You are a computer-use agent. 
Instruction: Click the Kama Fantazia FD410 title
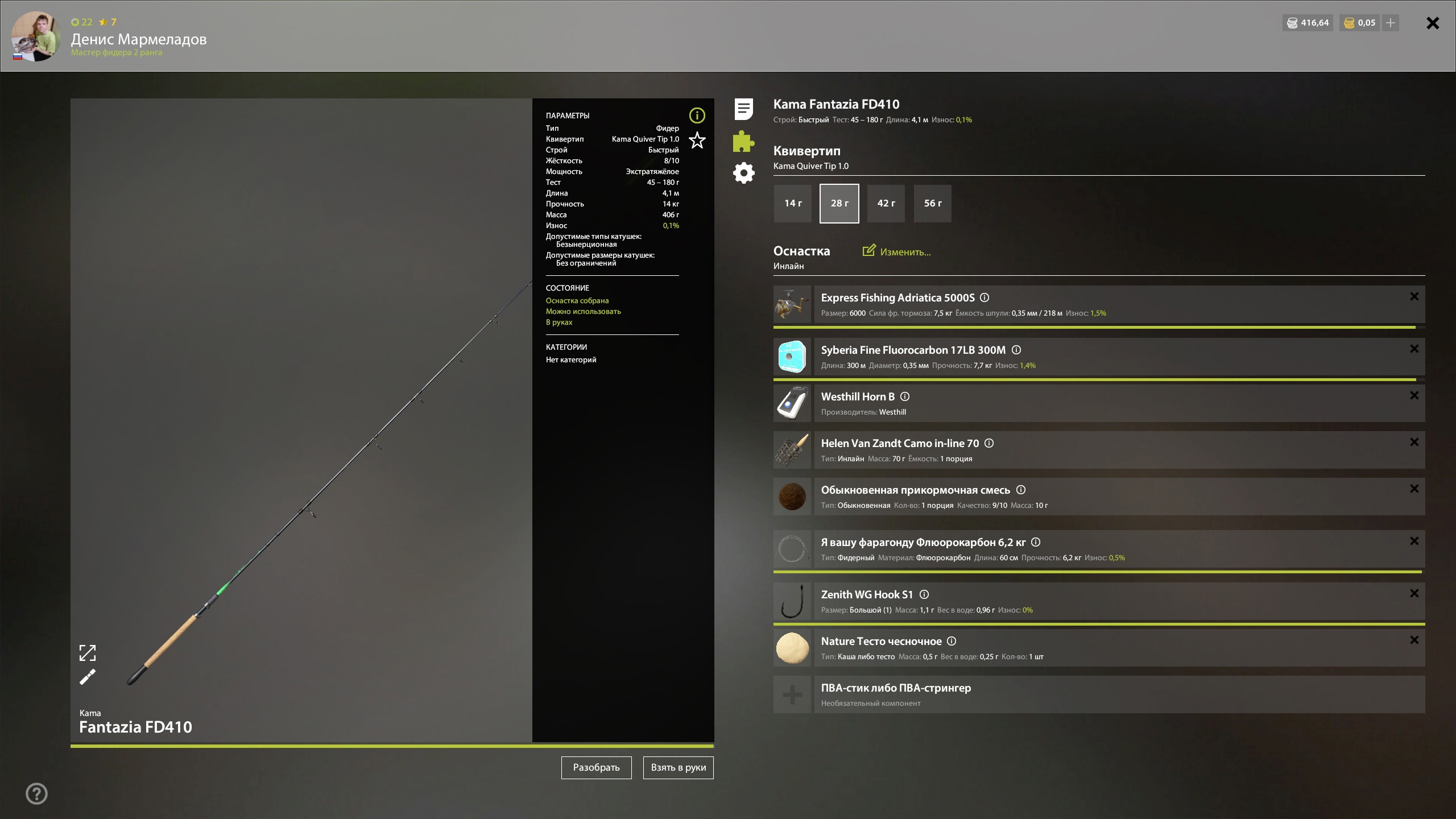[x=836, y=104]
